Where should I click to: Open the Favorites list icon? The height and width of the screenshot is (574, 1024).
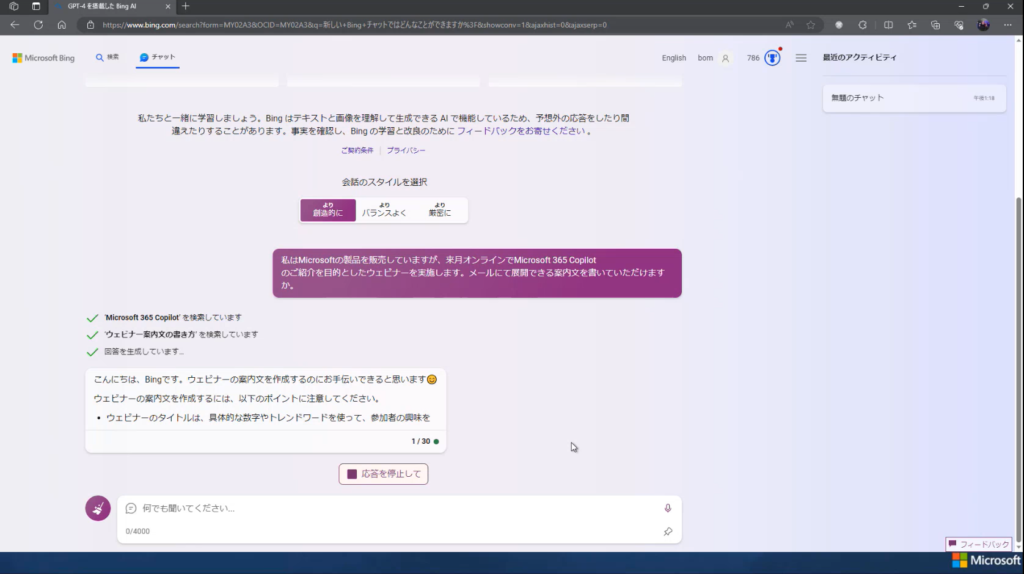coord(912,25)
